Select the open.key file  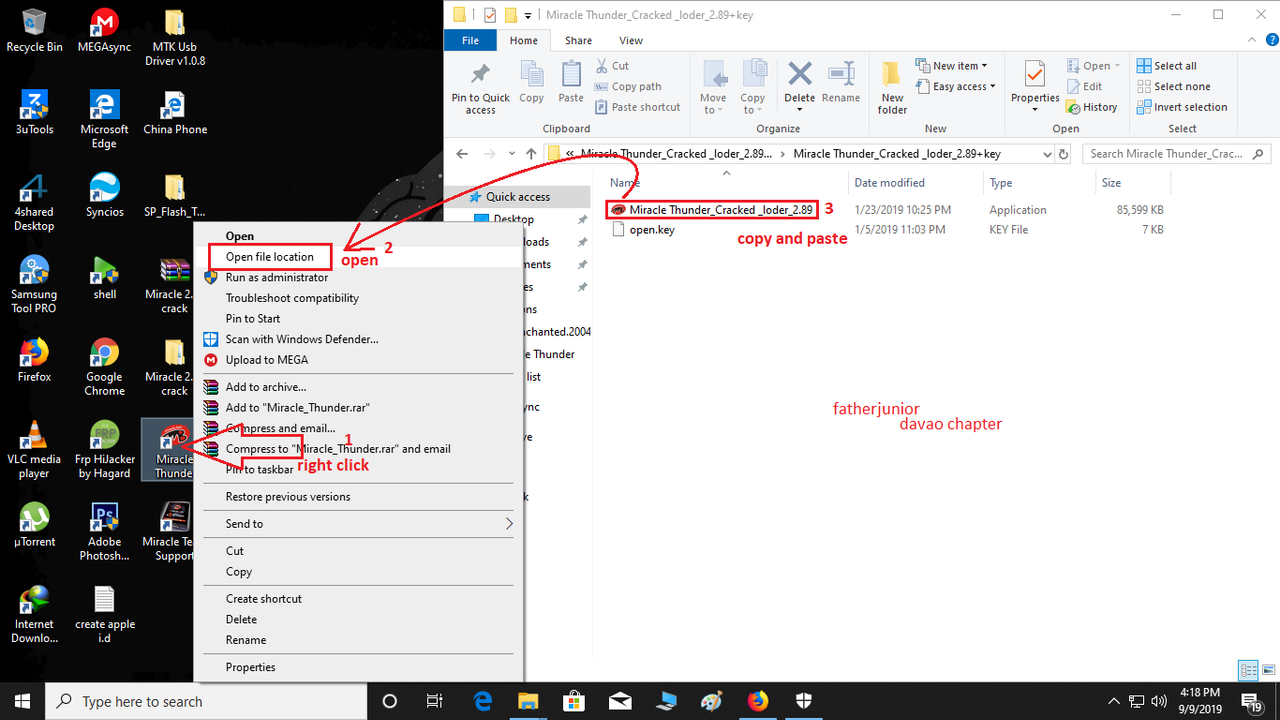click(x=642, y=229)
